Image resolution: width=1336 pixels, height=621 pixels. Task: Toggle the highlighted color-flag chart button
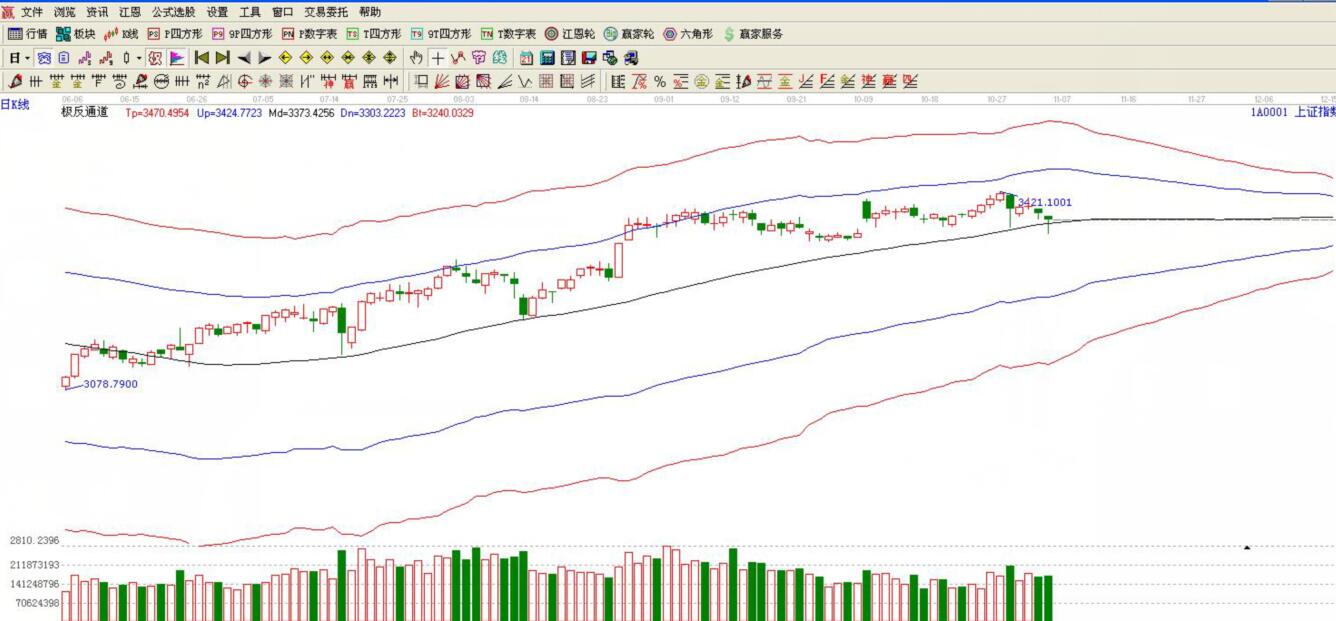pyautogui.click(x=177, y=58)
